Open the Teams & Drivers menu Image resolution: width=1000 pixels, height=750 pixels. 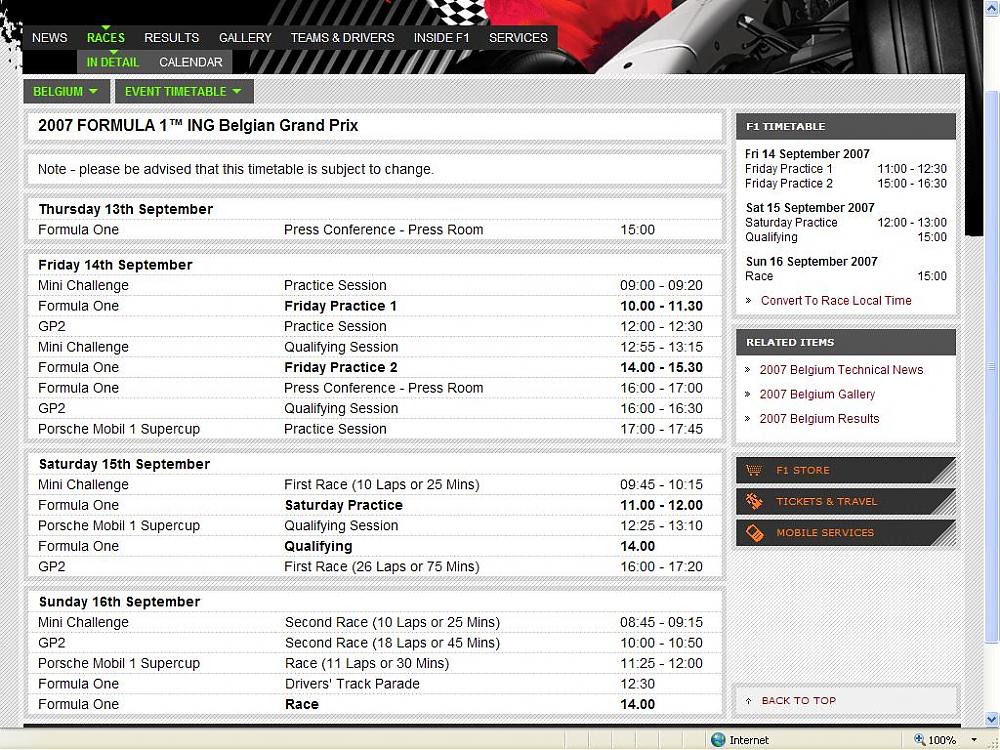[x=342, y=38]
